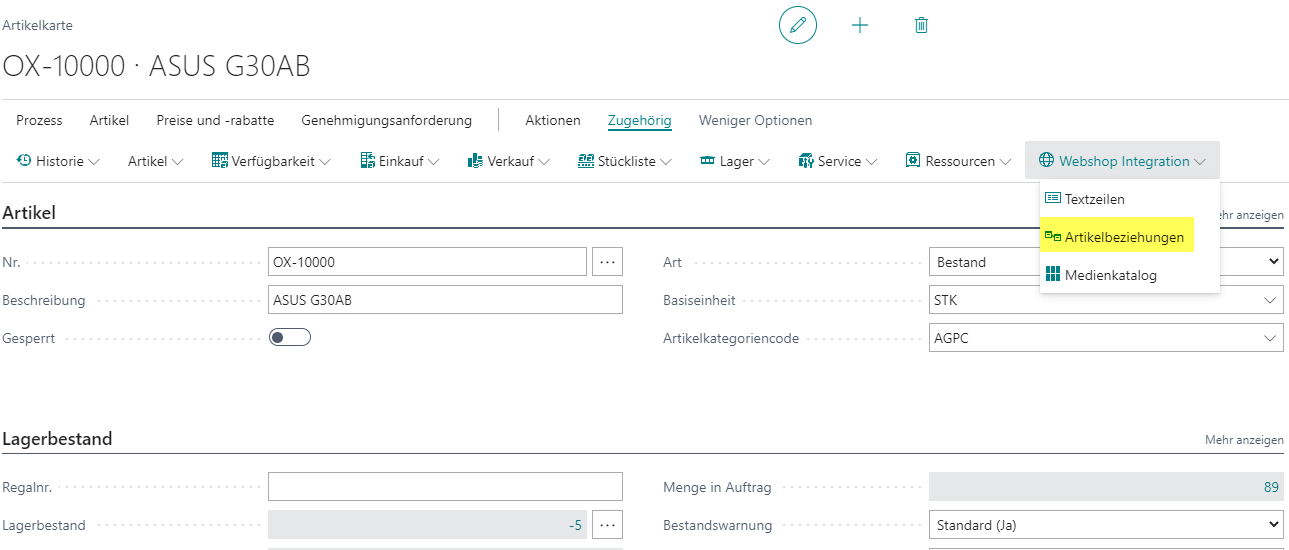Select Medienkatalog from the menu
The width and height of the screenshot is (1289, 550).
click(x=1130, y=275)
